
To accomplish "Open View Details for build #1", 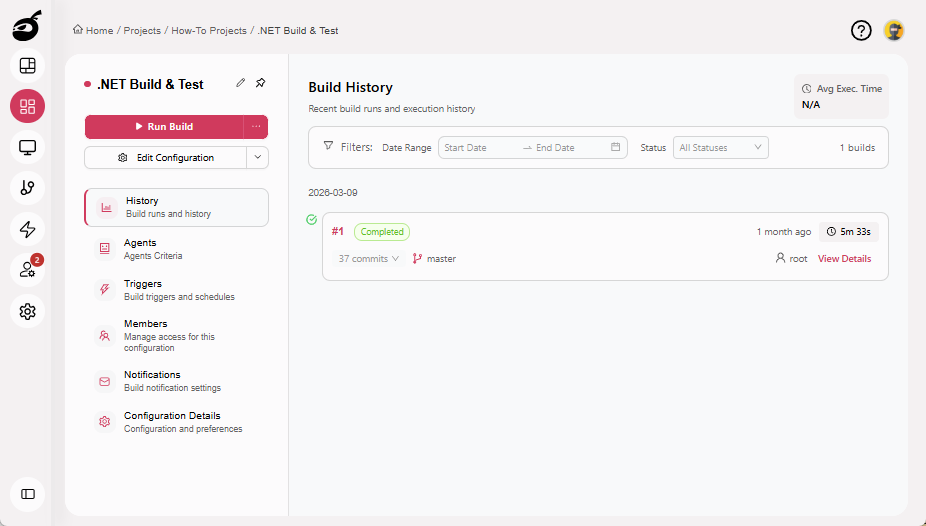I will pyautogui.click(x=845, y=259).
